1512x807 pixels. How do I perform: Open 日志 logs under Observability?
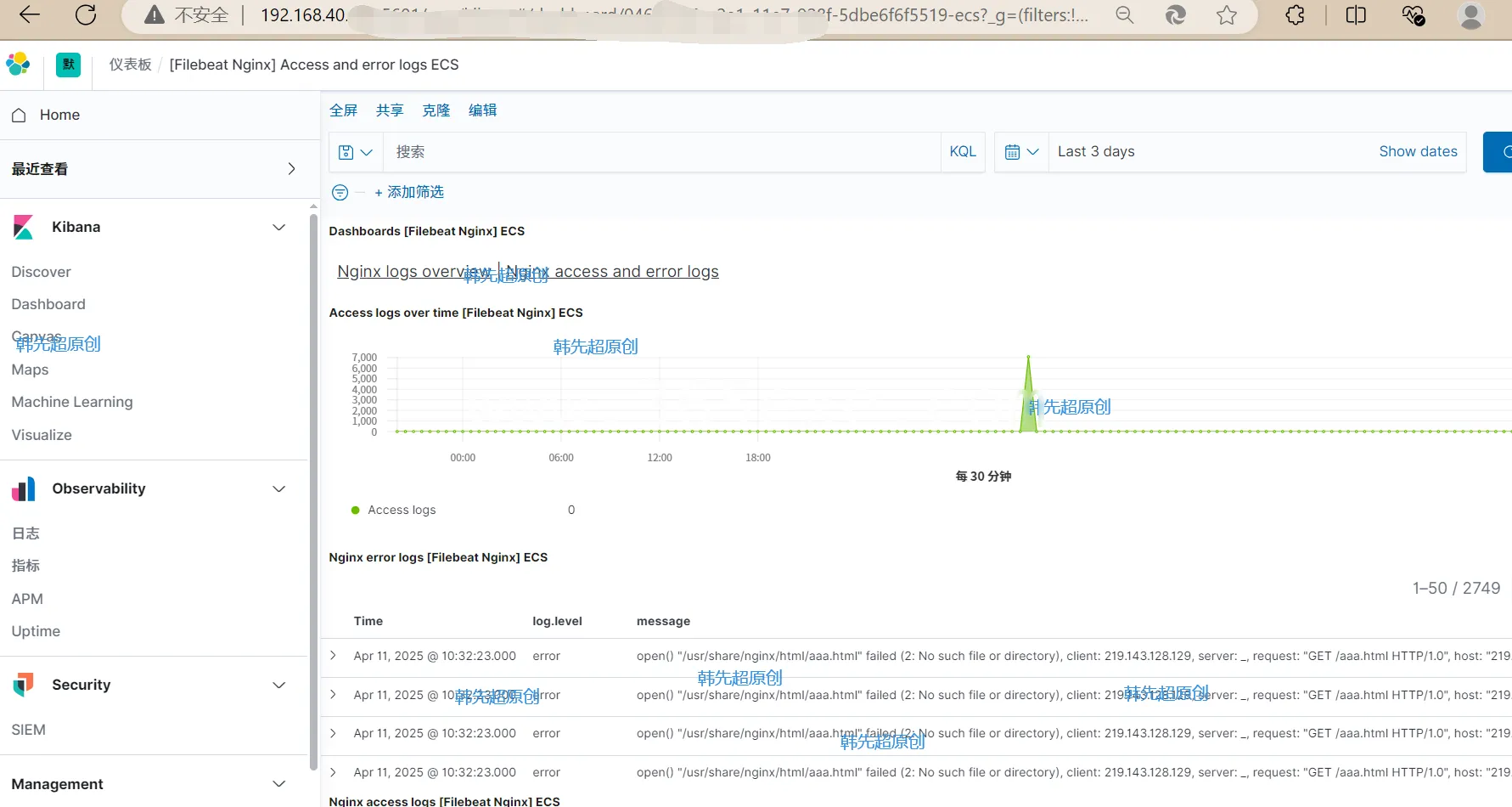[25, 533]
